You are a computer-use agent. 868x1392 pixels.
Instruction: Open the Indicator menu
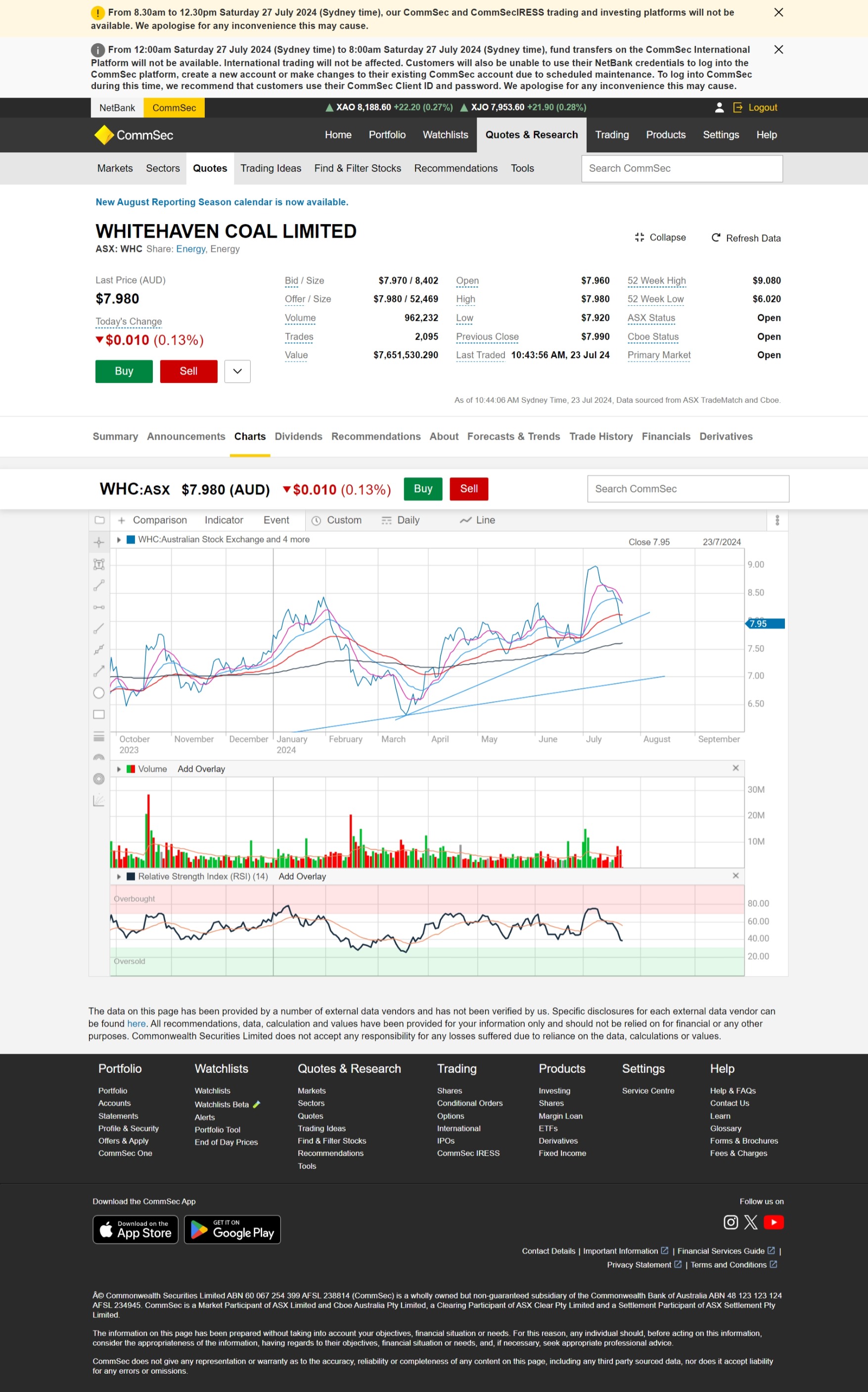coord(224,520)
